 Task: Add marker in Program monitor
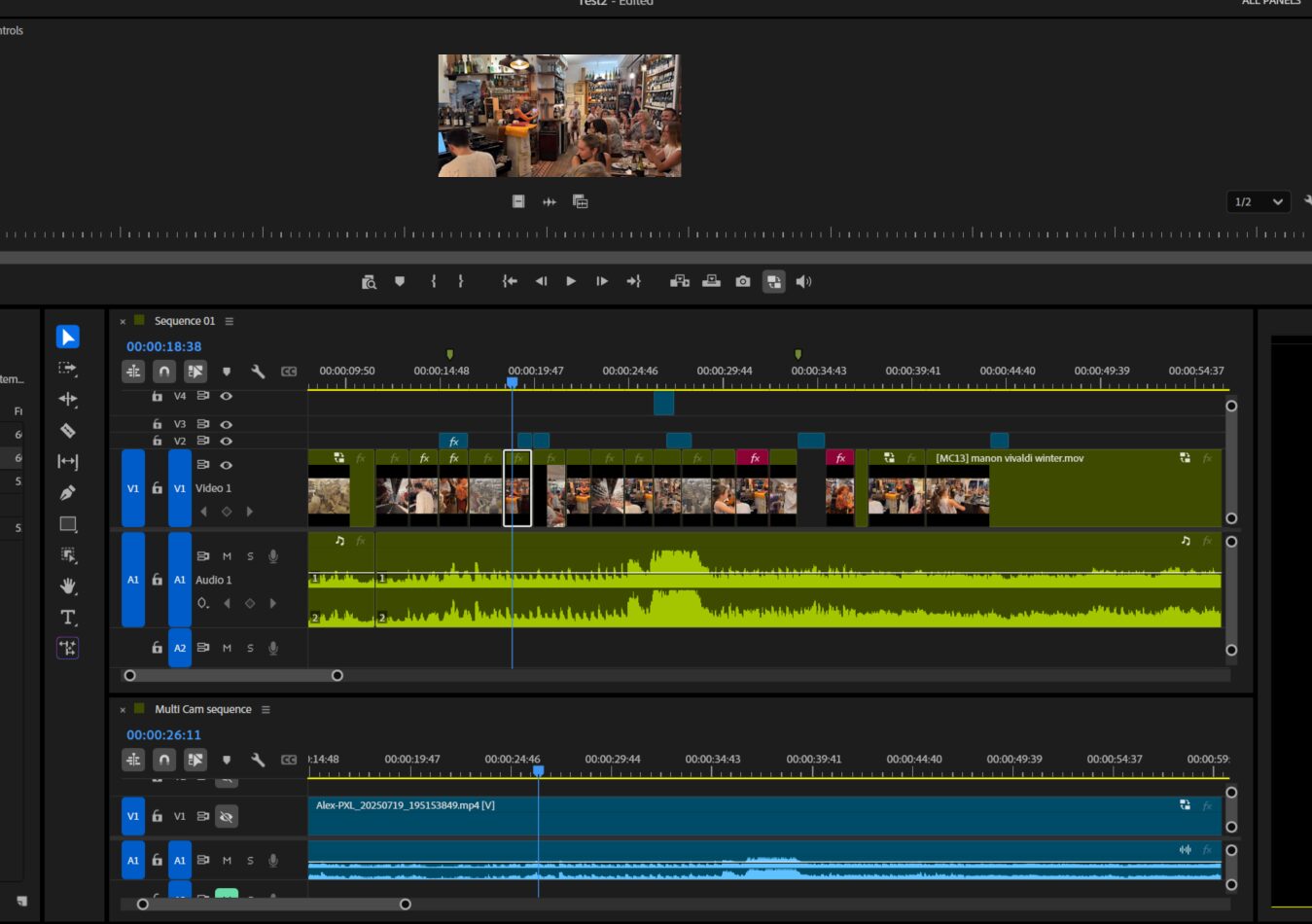click(400, 281)
